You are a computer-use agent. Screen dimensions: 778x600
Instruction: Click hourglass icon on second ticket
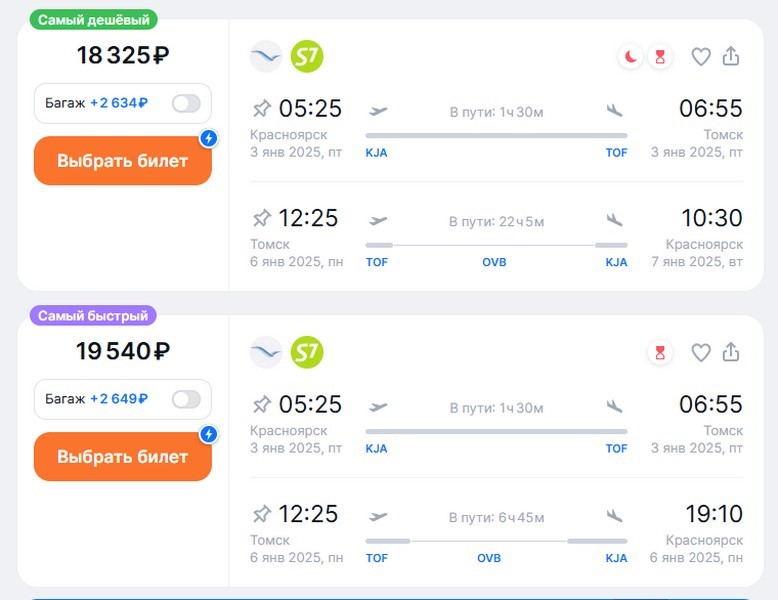click(x=659, y=352)
